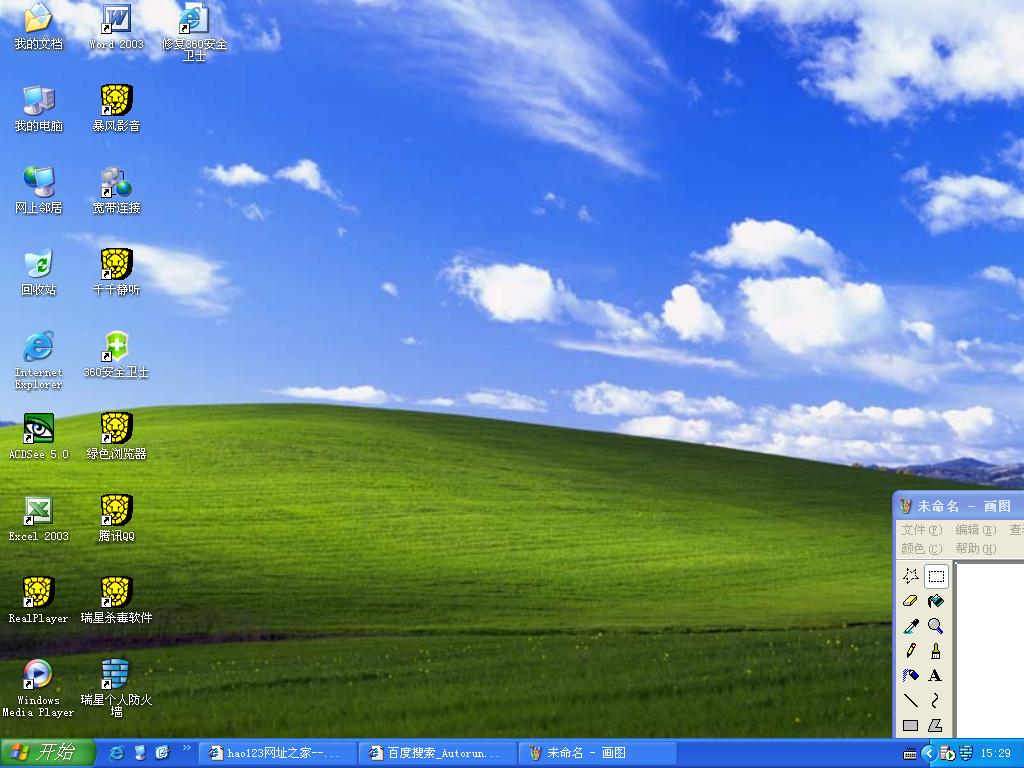Choose the Polygon tool in Paint
This screenshot has height=768, width=1024.
(936, 725)
